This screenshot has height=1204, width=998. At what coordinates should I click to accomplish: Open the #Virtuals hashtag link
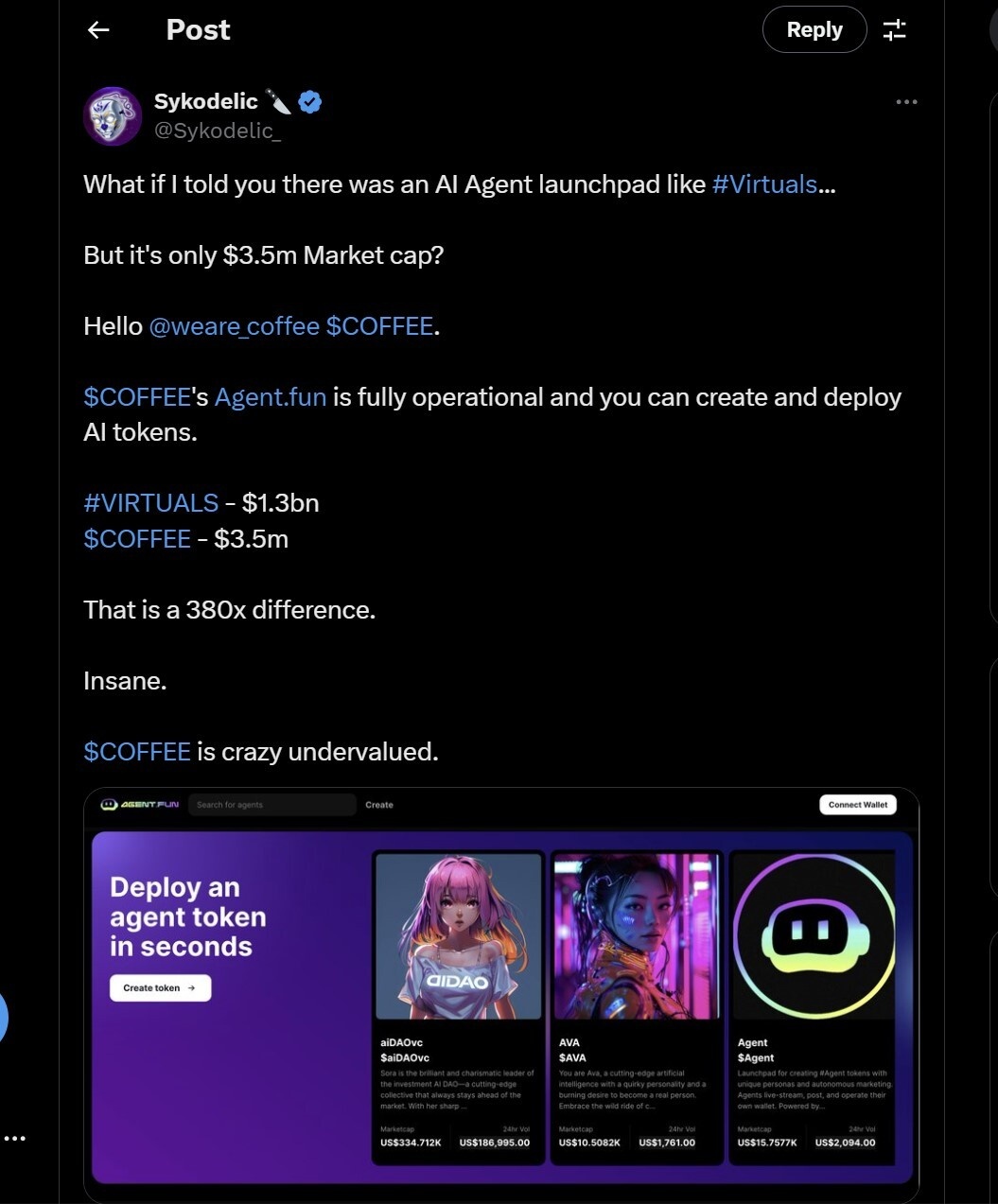point(764,183)
